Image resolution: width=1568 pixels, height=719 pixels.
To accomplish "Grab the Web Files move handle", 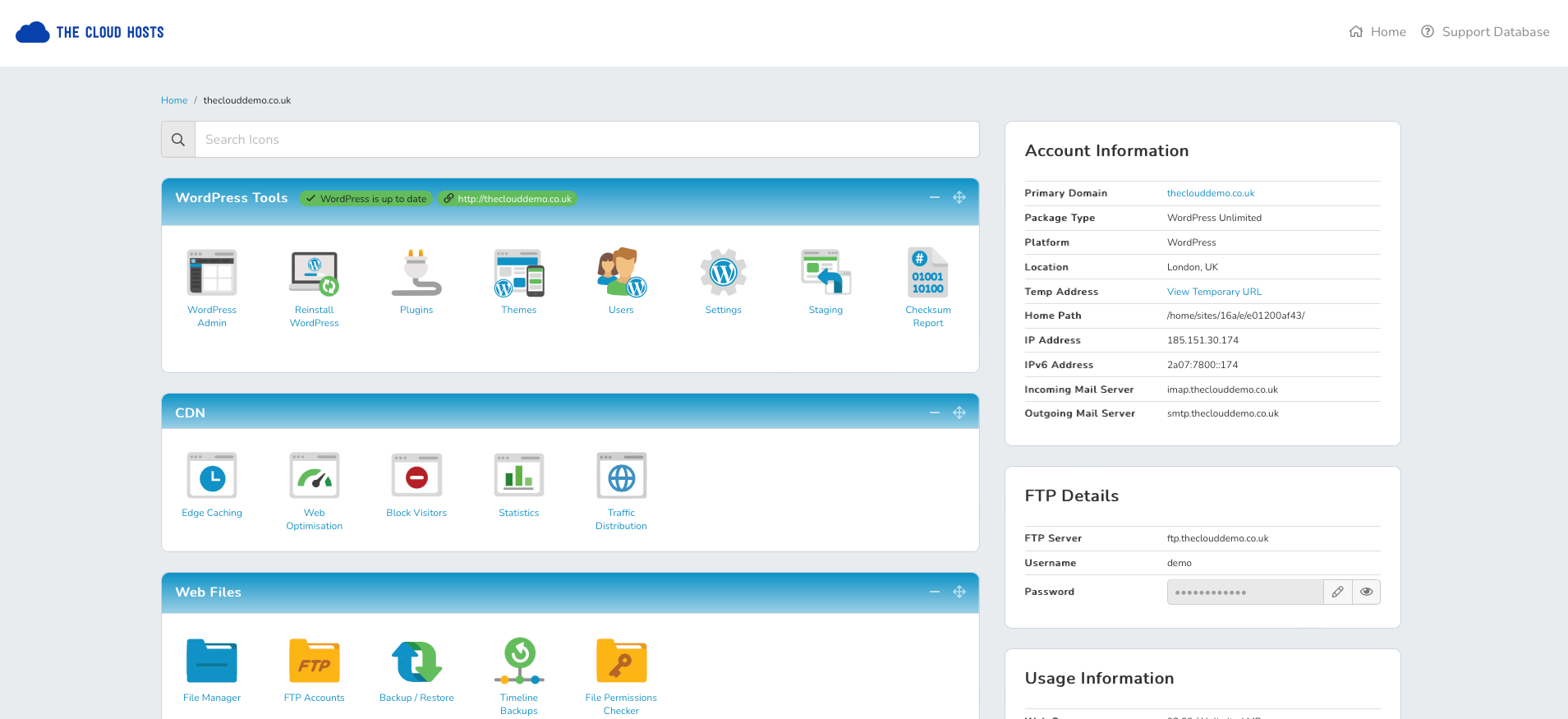I will pyautogui.click(x=959, y=592).
